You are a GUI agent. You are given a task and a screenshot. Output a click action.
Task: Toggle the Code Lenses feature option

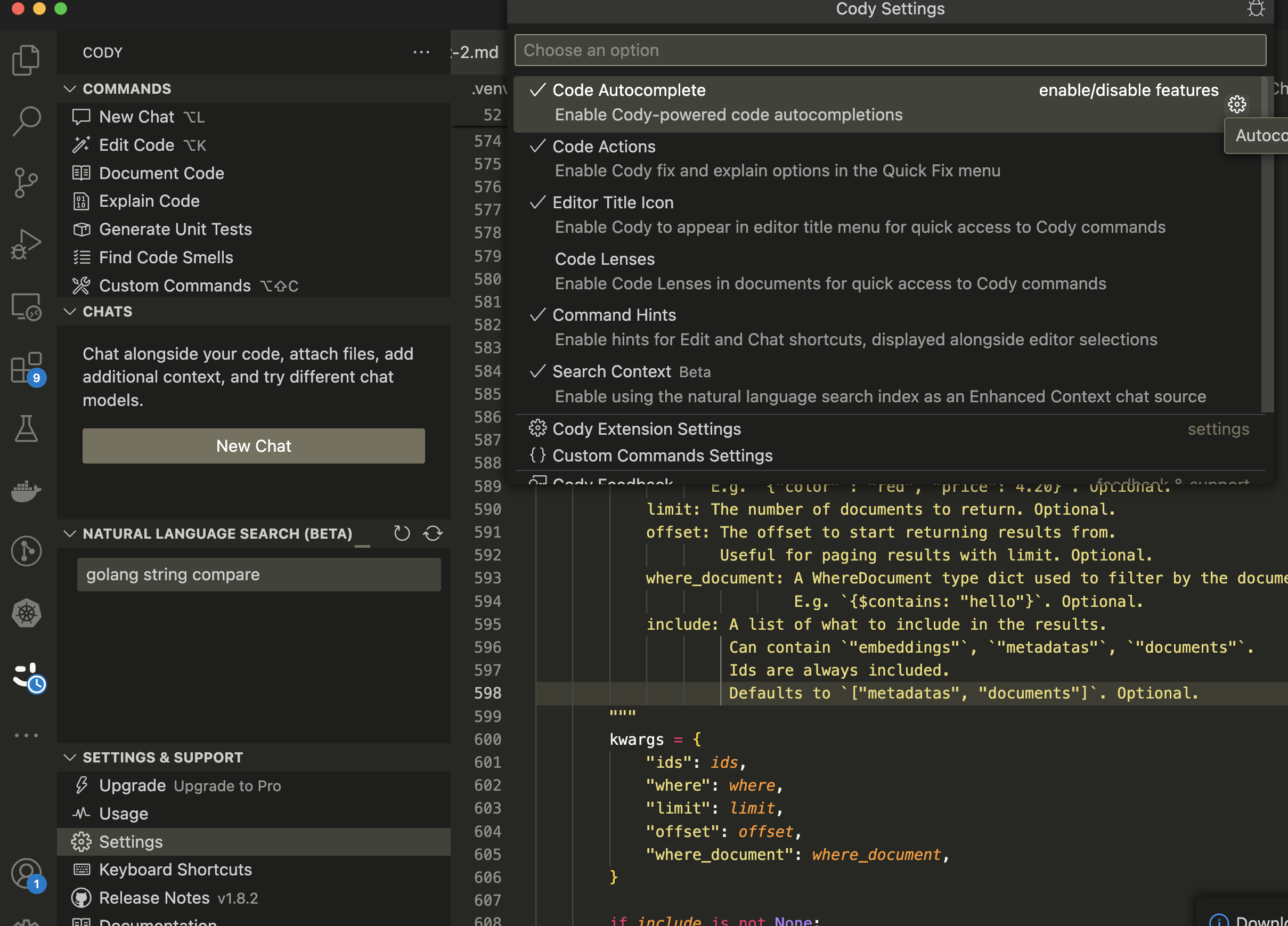604,259
